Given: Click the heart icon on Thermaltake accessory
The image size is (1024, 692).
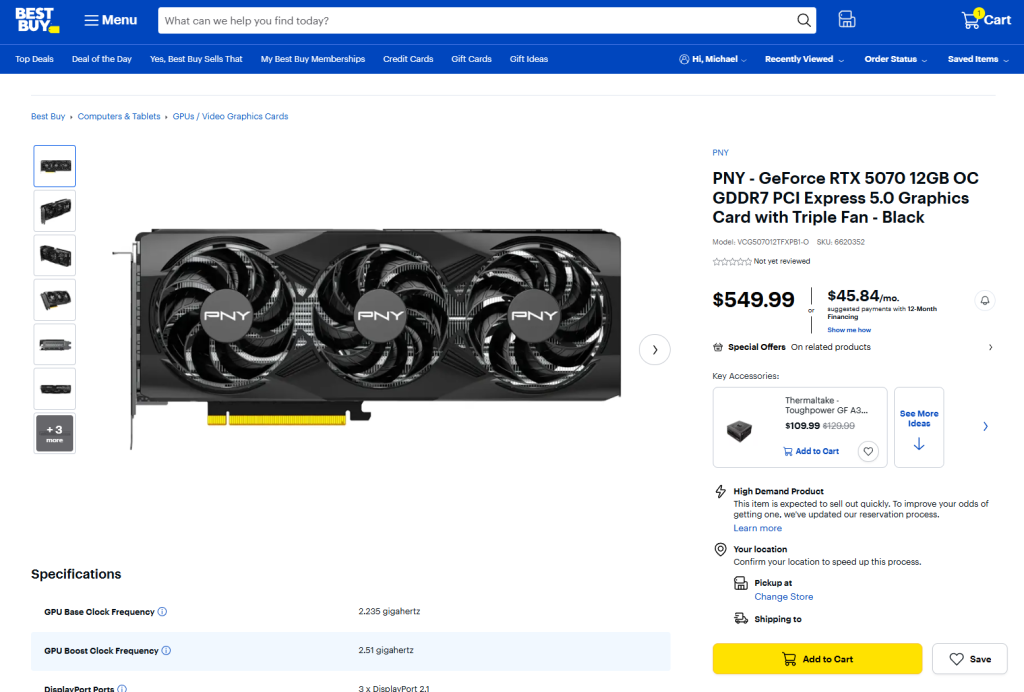Looking at the screenshot, I should point(868,451).
